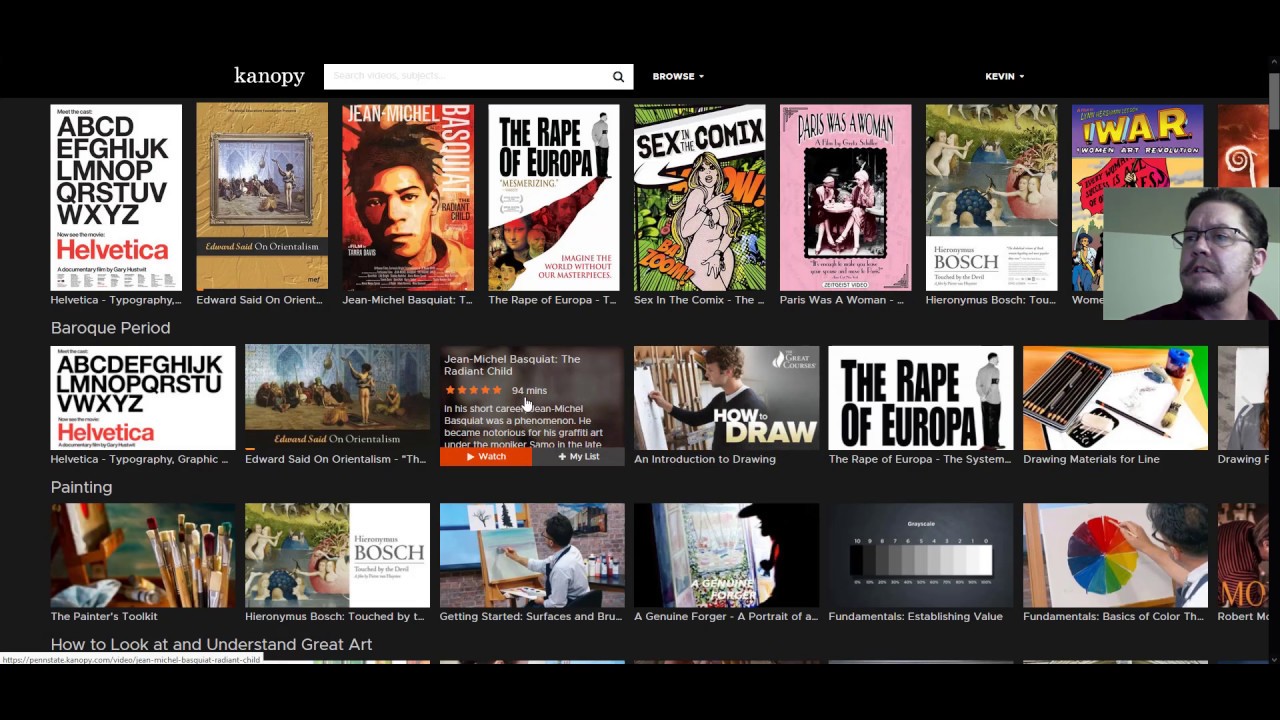Click 'An Introduction to Drawing' title text
Viewport: 1280px width, 720px height.
pyautogui.click(x=705, y=459)
